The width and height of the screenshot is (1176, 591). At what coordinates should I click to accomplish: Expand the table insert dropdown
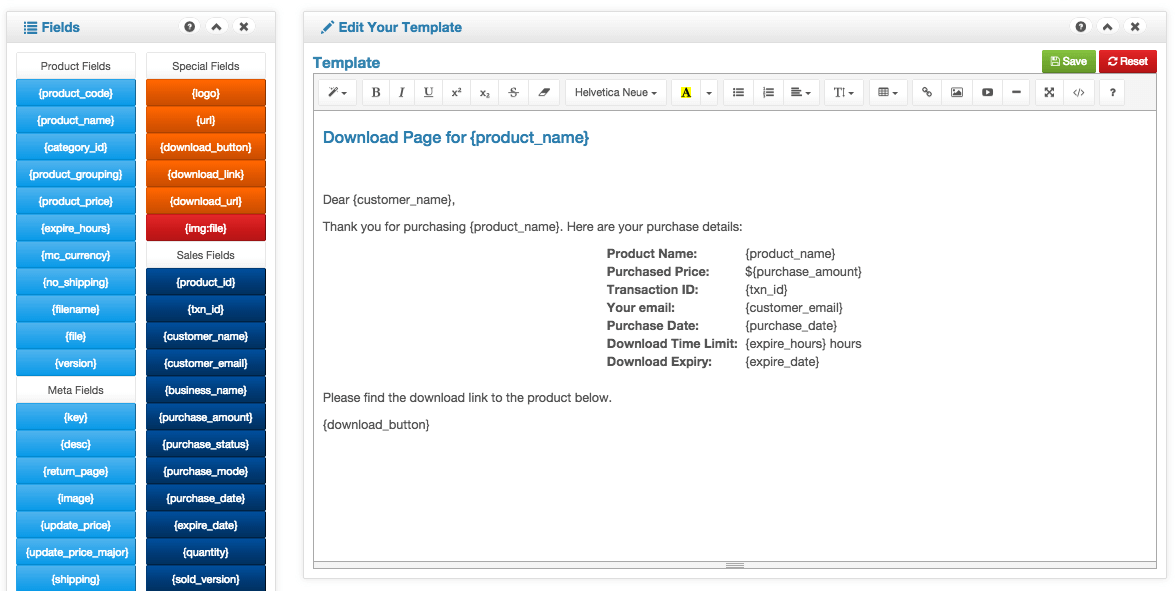(887, 92)
